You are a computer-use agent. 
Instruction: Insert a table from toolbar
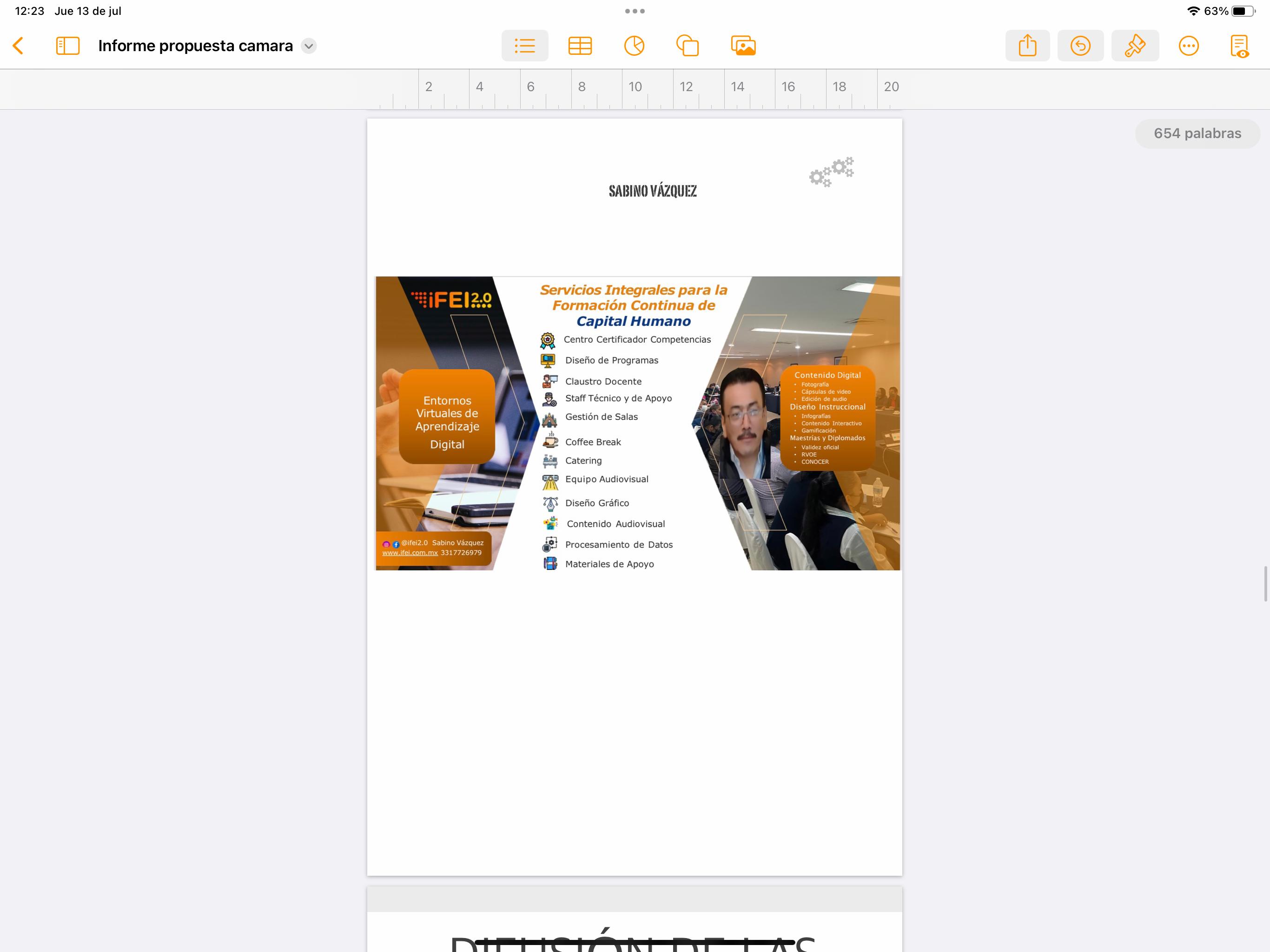(580, 46)
